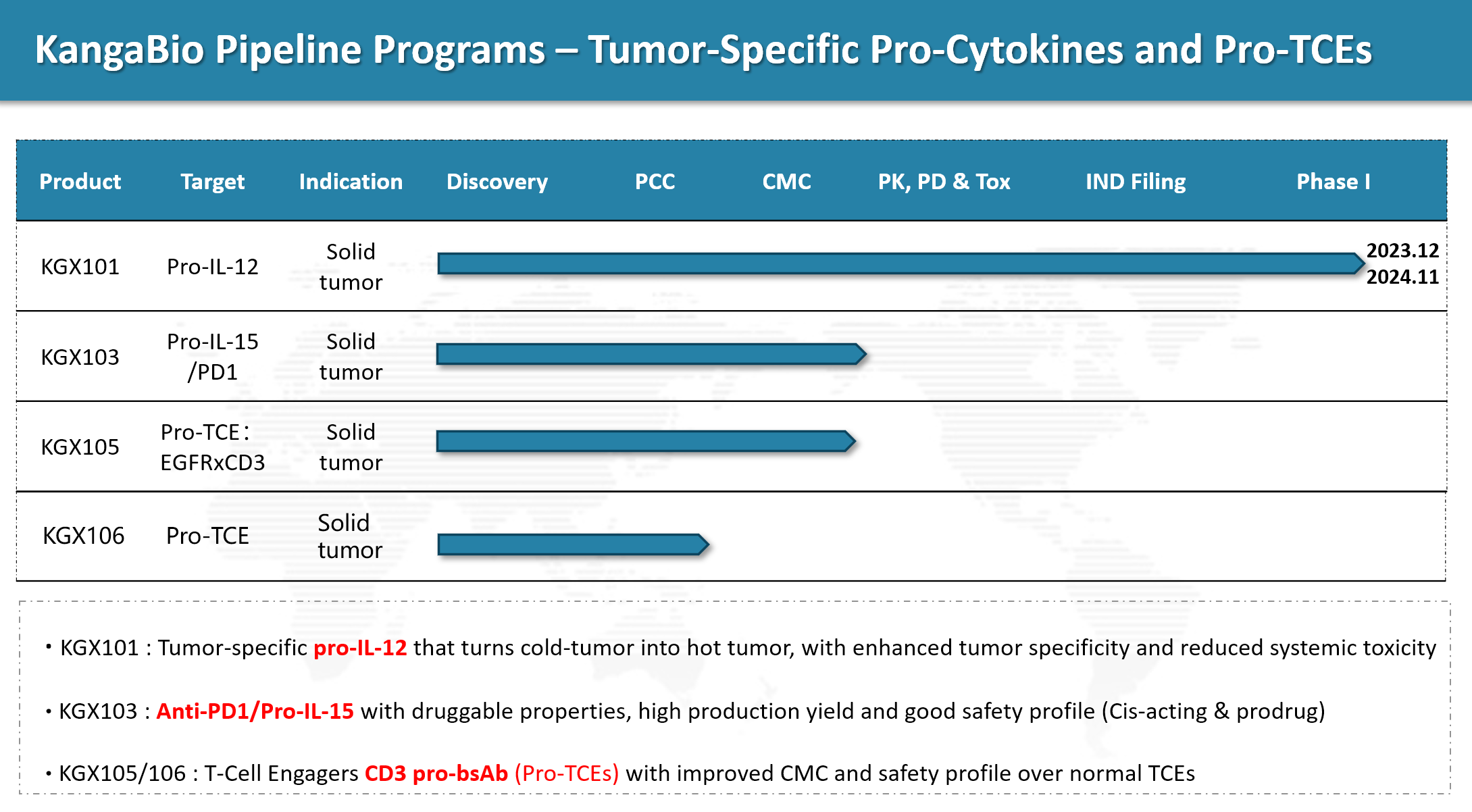Select the Phase I stage header
The width and height of the screenshot is (1472, 812).
click(1333, 182)
